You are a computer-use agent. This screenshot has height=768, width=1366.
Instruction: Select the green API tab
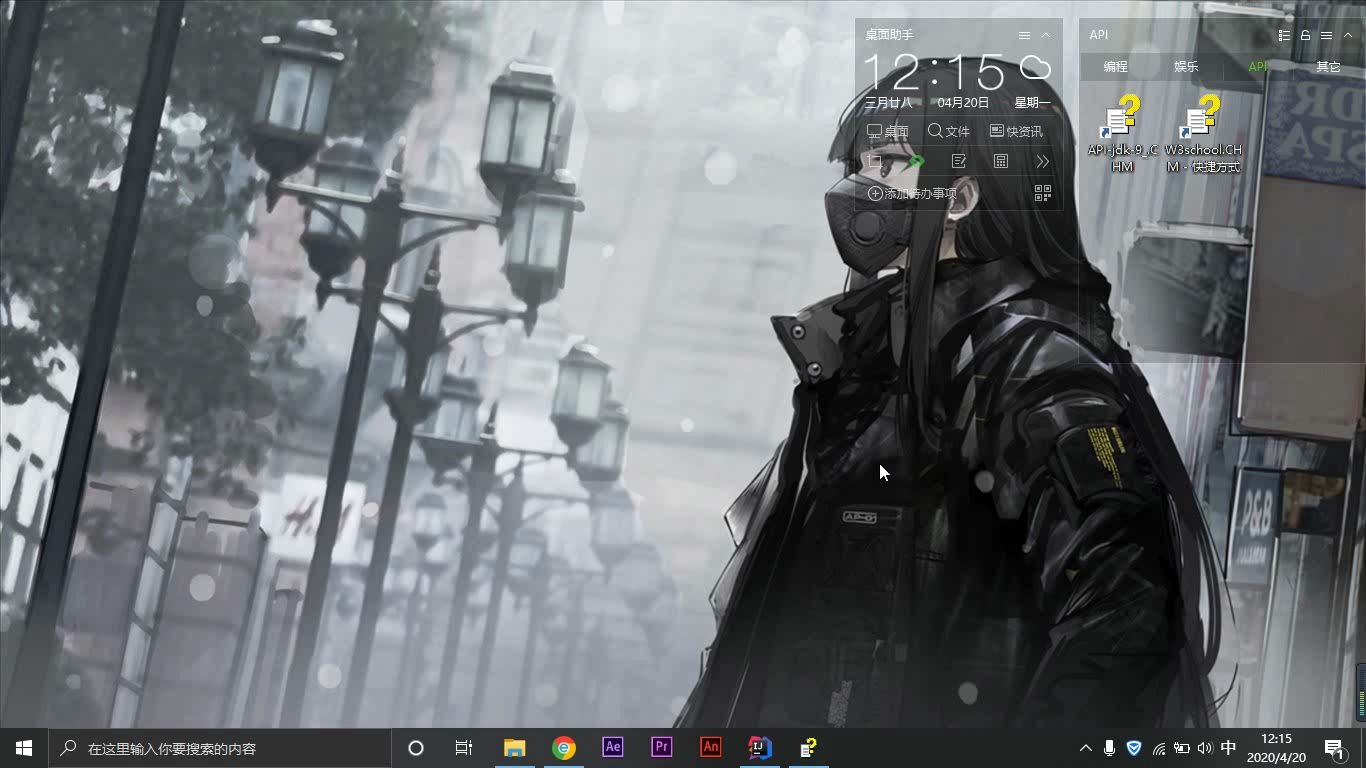1258,67
